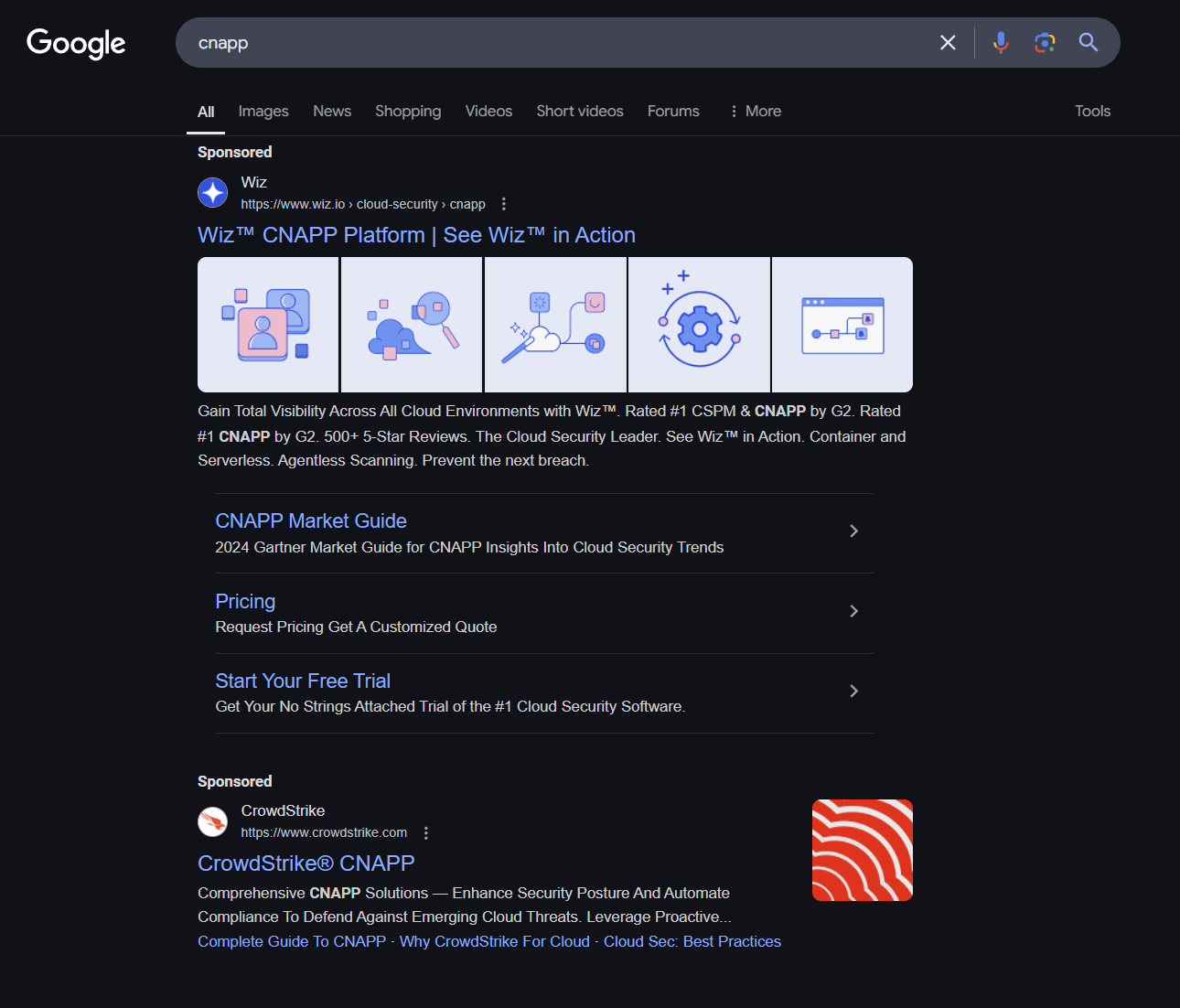Switch to the News tab
This screenshot has width=1180, height=1008.
pos(332,112)
